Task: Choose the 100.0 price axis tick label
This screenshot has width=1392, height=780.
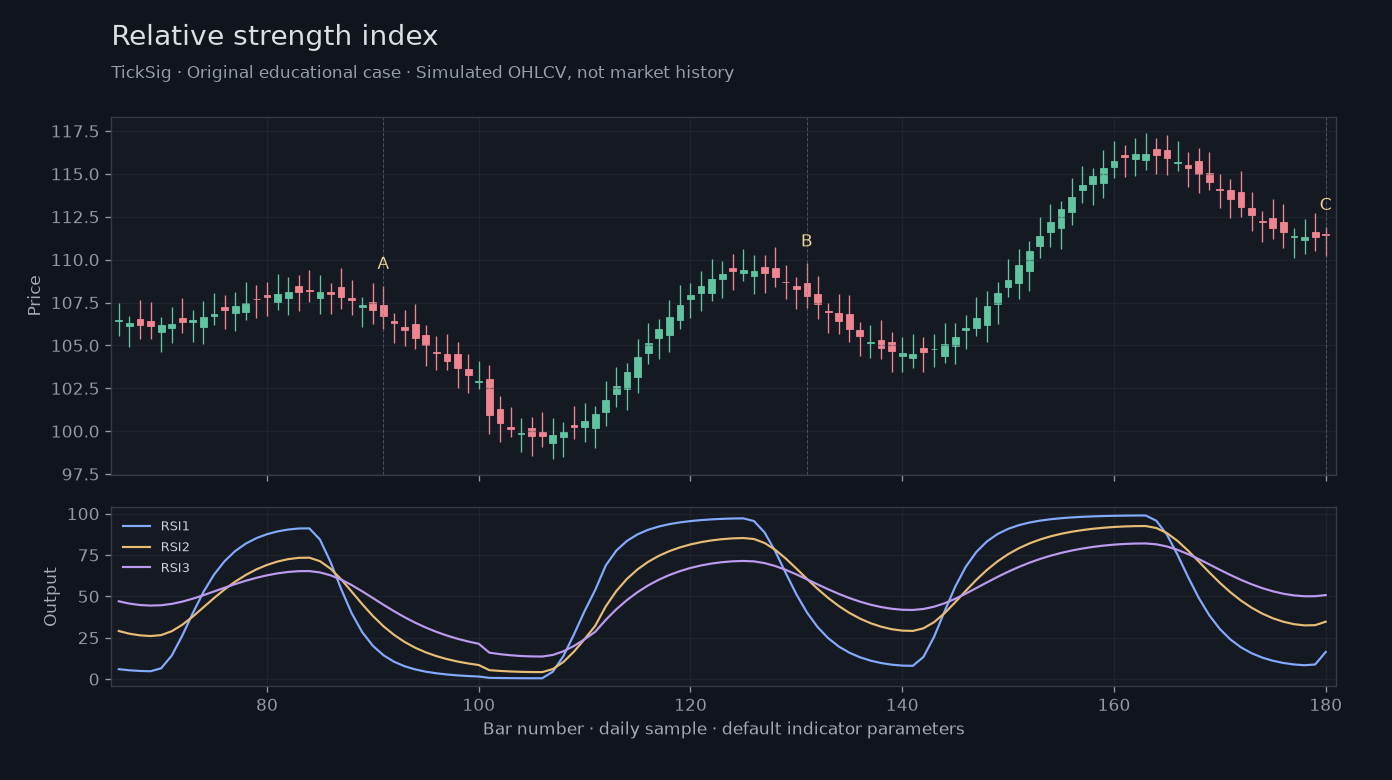Action: tap(76, 432)
